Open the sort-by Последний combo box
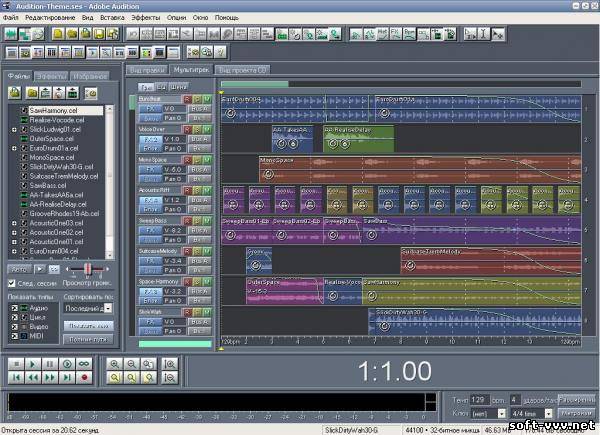The image size is (600, 435). pyautogui.click(x=88, y=308)
